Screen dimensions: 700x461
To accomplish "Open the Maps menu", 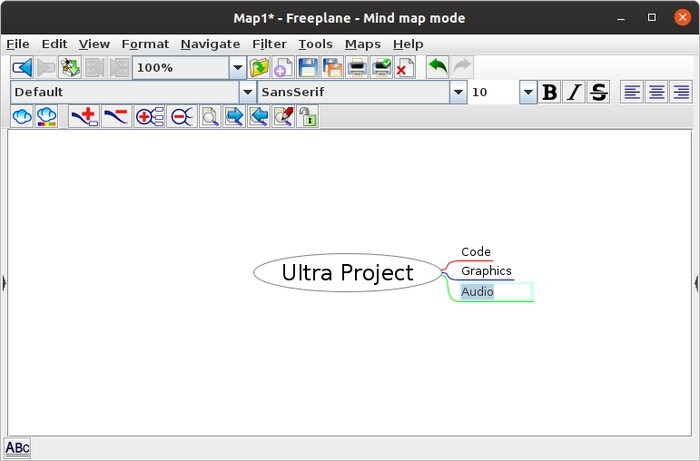I will tap(363, 44).
